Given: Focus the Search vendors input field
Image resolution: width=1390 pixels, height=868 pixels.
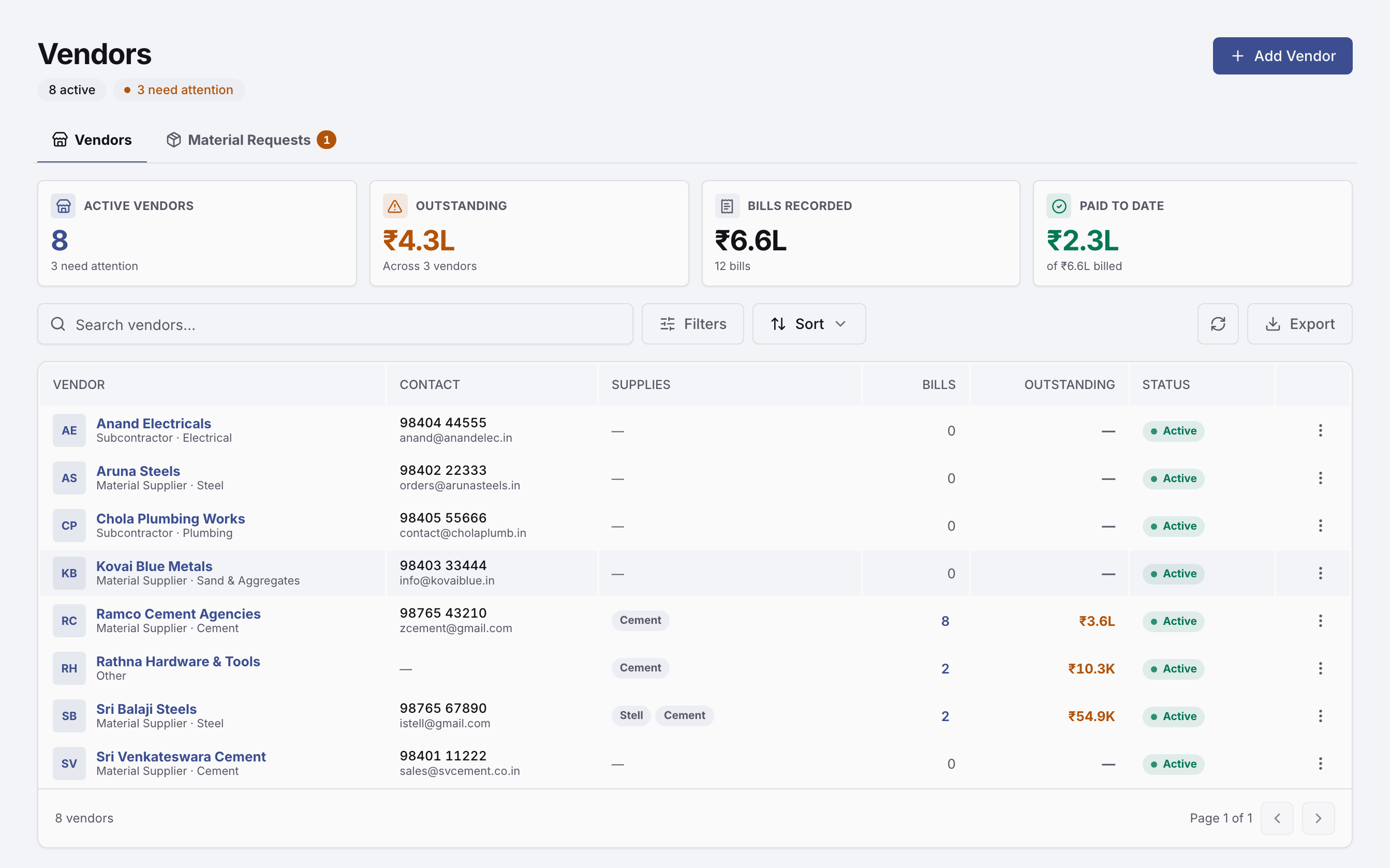Looking at the screenshot, I should (335, 324).
